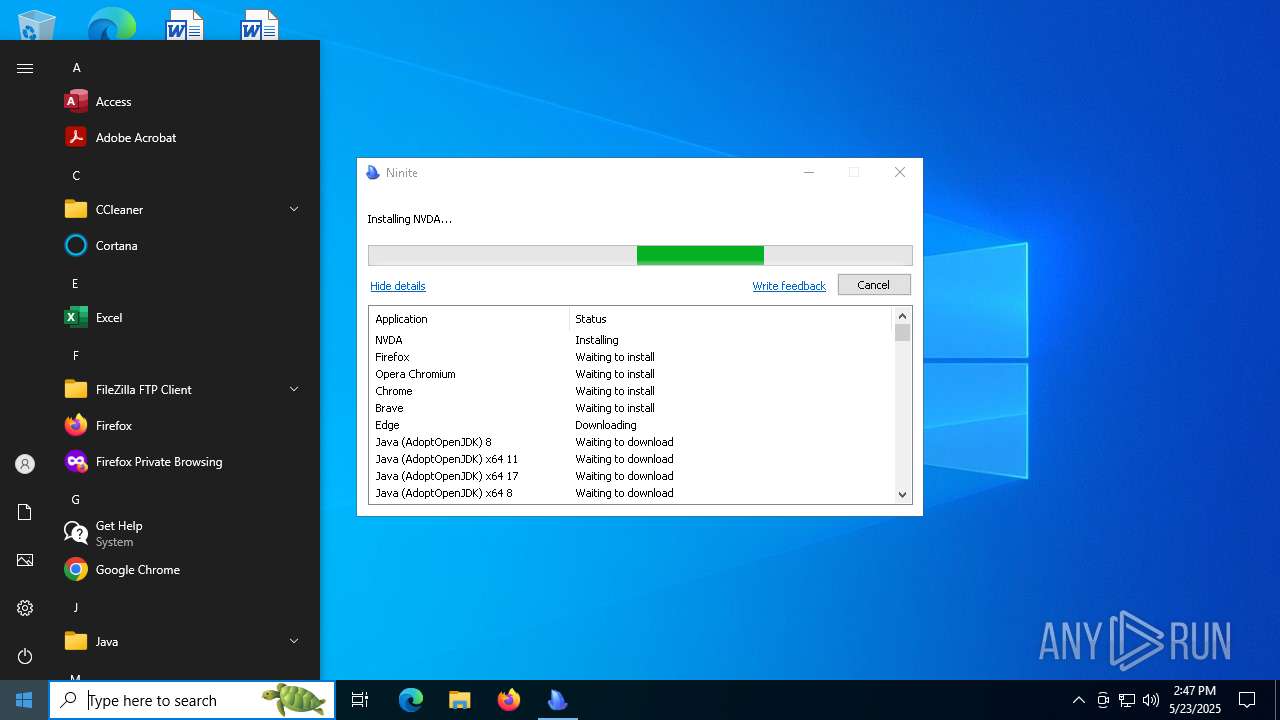The height and width of the screenshot is (720, 1280).
Task: Click the Power icon in Start sidebar
Action: pos(25,656)
